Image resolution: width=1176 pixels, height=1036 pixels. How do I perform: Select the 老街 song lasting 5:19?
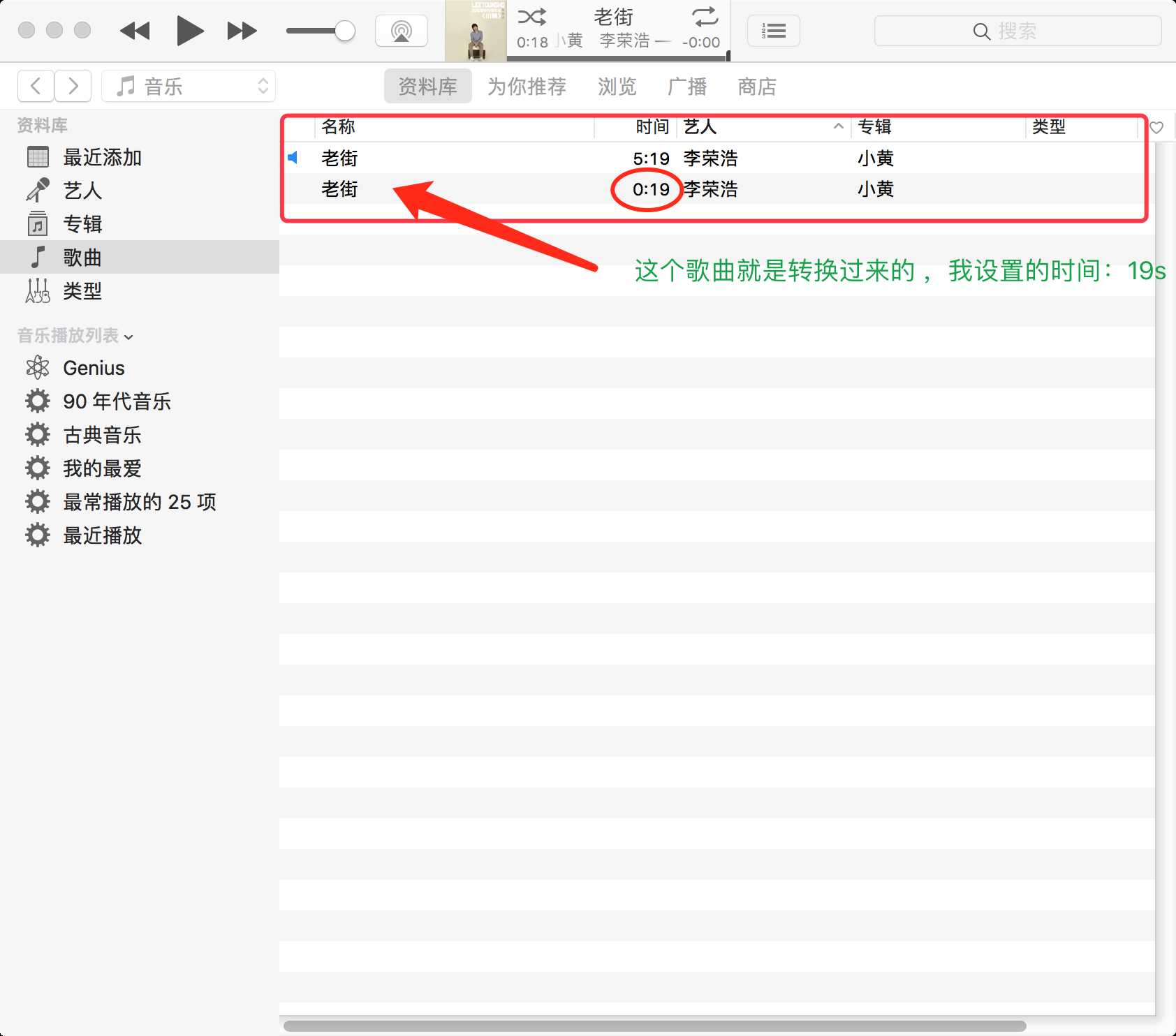(x=717, y=158)
